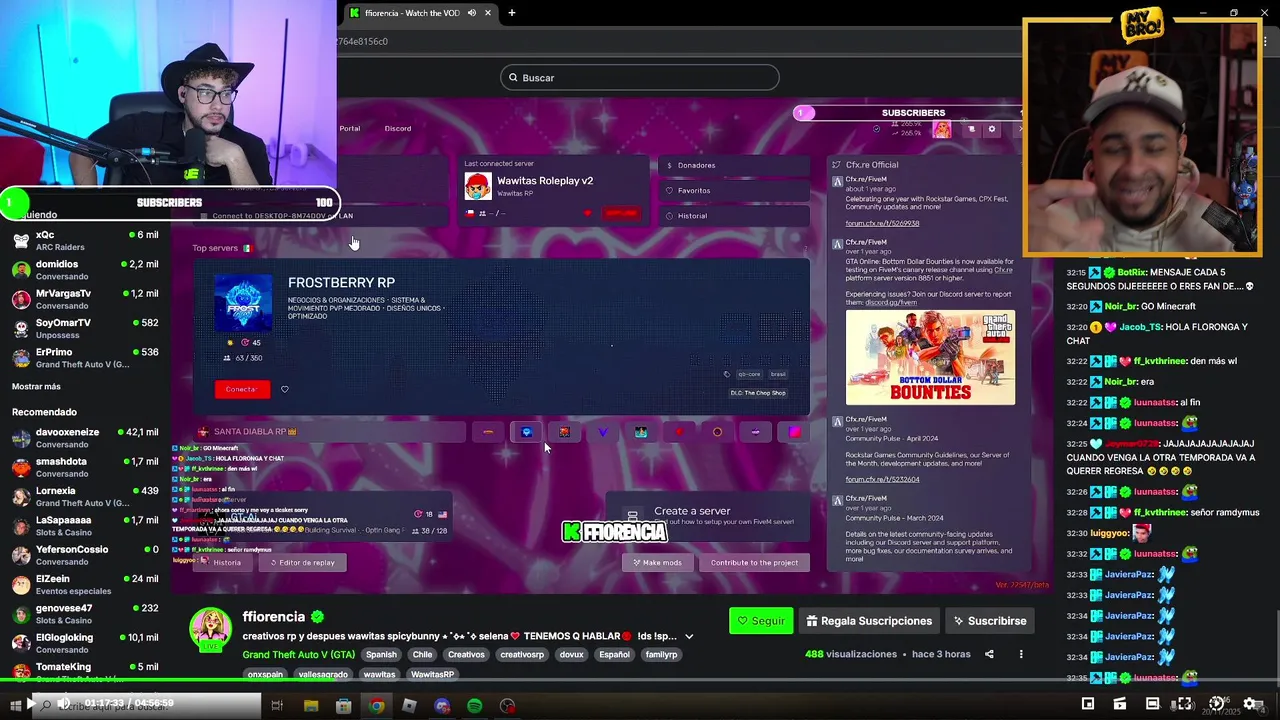The height and width of the screenshot is (720, 1280).
Task: Open the ffiorencia channel avatar
Action: coord(211,629)
